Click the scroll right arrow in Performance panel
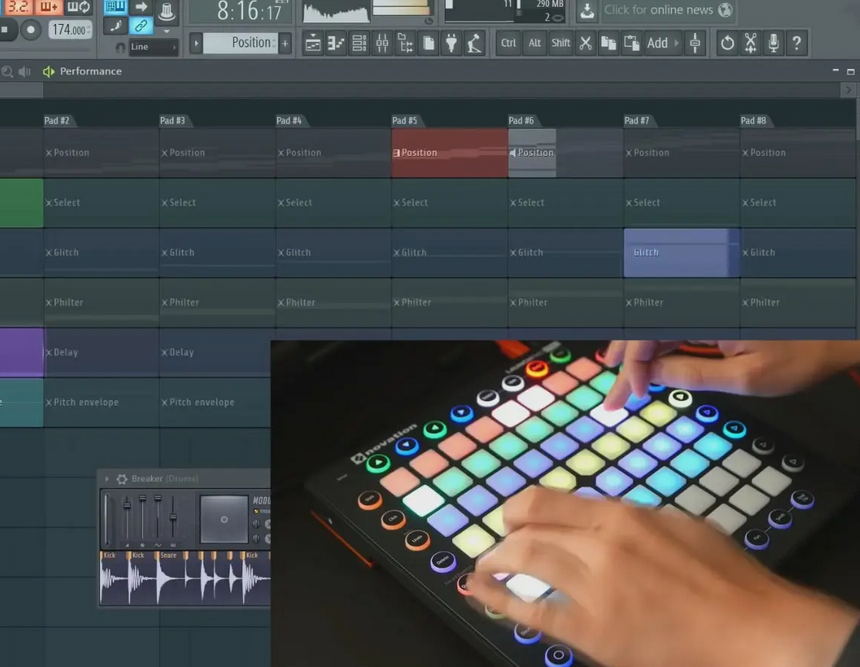Screen dimensions: 860x667 pyautogui.click(x=848, y=90)
